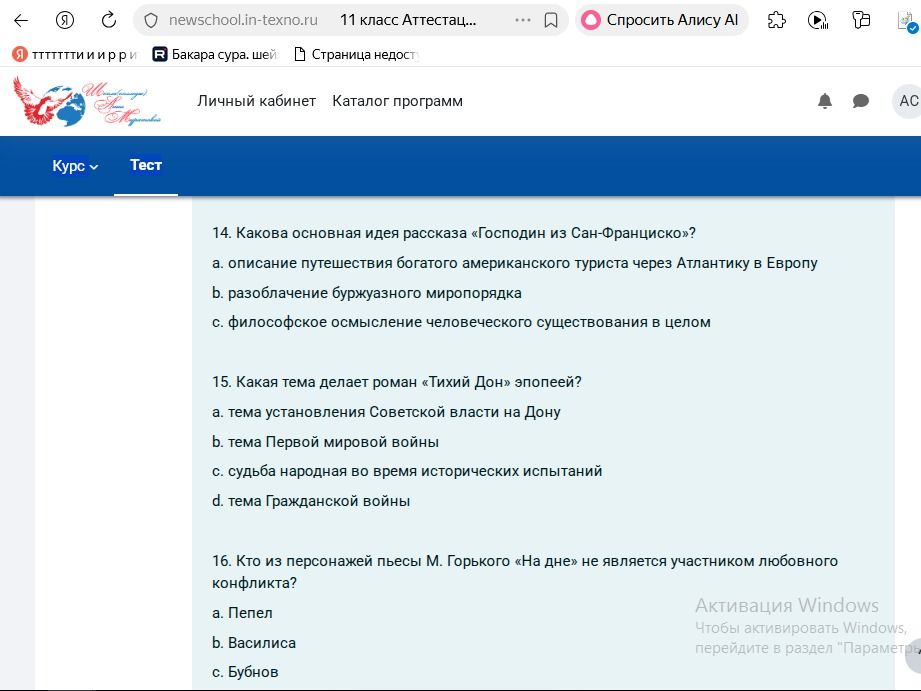Choose answer option c. Бубнов
Screen dimensions: 921x691
click(245, 672)
